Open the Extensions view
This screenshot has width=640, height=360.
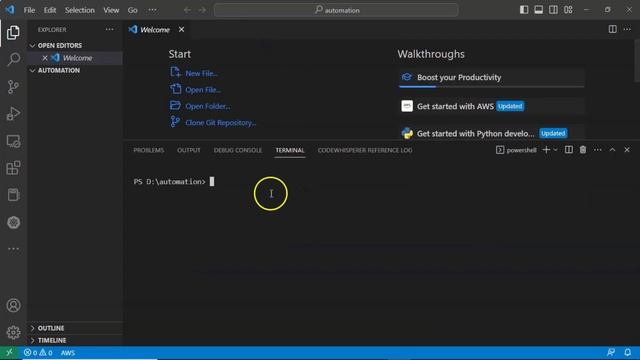[13, 168]
